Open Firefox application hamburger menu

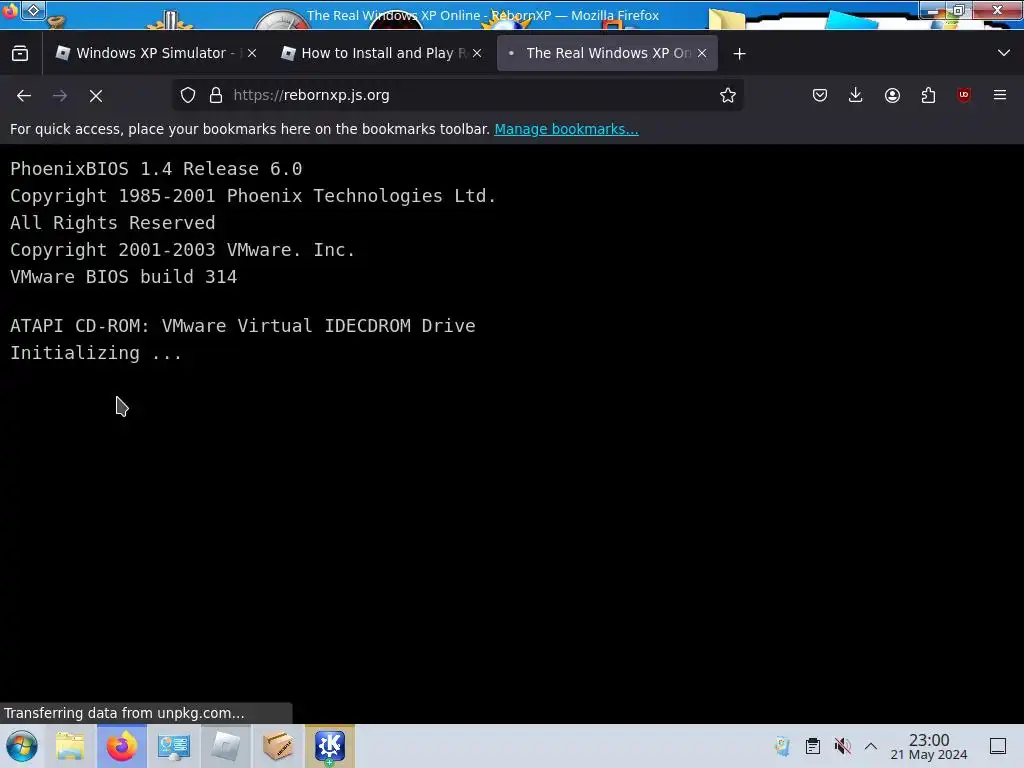tap(1000, 95)
